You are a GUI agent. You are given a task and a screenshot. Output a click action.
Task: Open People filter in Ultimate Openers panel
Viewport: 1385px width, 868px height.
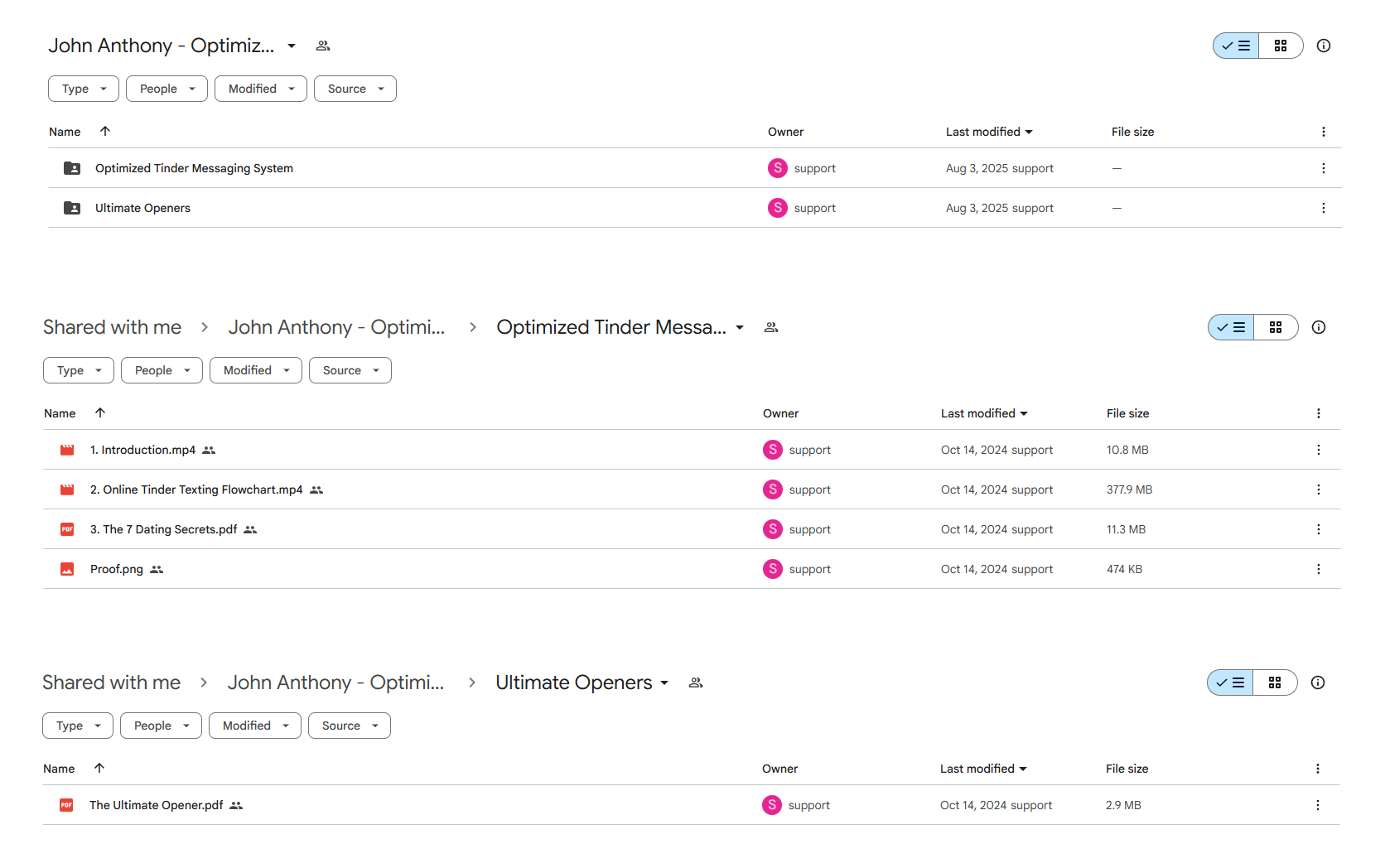[x=161, y=726]
